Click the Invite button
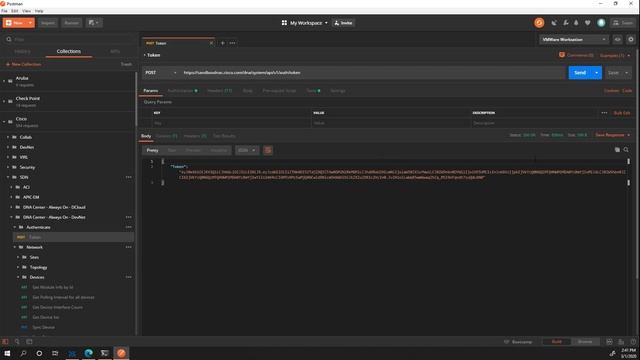Image resolution: width=640 pixels, height=360 pixels. click(x=344, y=23)
